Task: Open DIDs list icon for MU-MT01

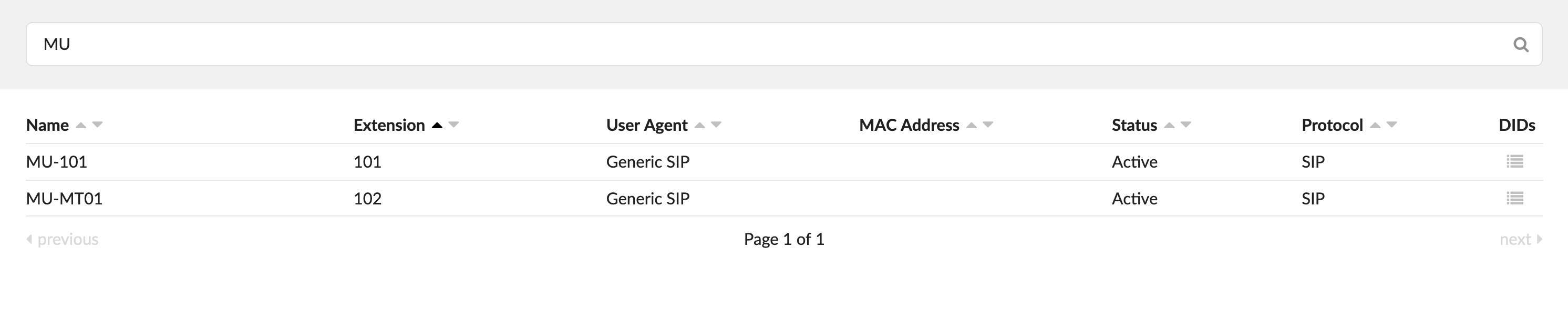Action: click(1514, 198)
